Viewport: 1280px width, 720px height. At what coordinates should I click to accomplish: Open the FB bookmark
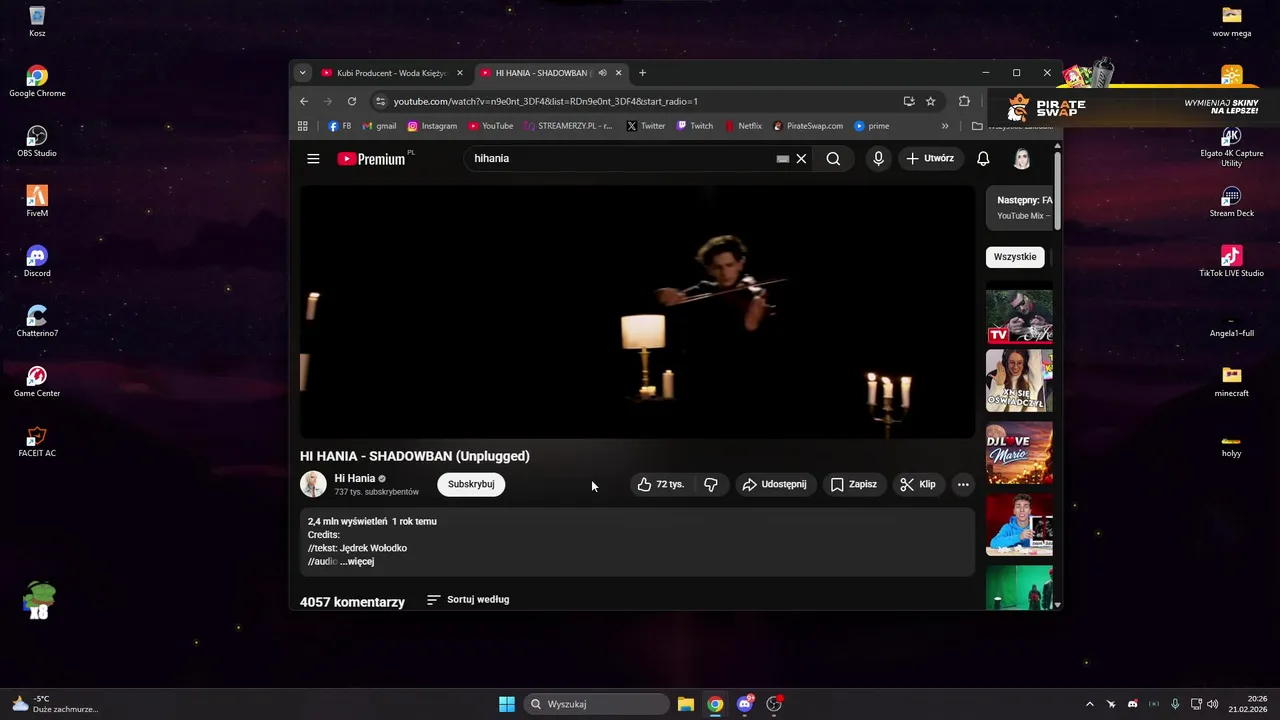(340, 126)
